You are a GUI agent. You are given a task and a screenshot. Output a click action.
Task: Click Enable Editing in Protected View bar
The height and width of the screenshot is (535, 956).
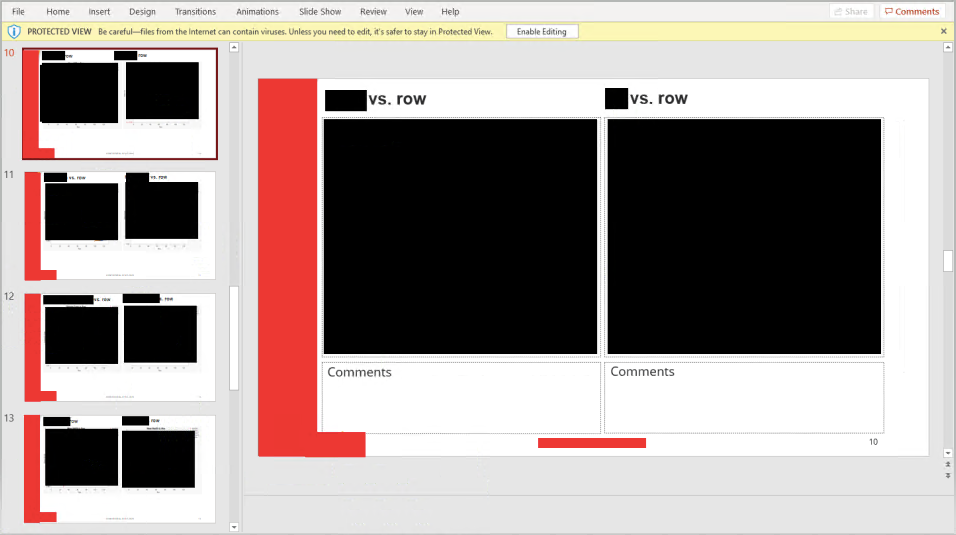pos(541,32)
